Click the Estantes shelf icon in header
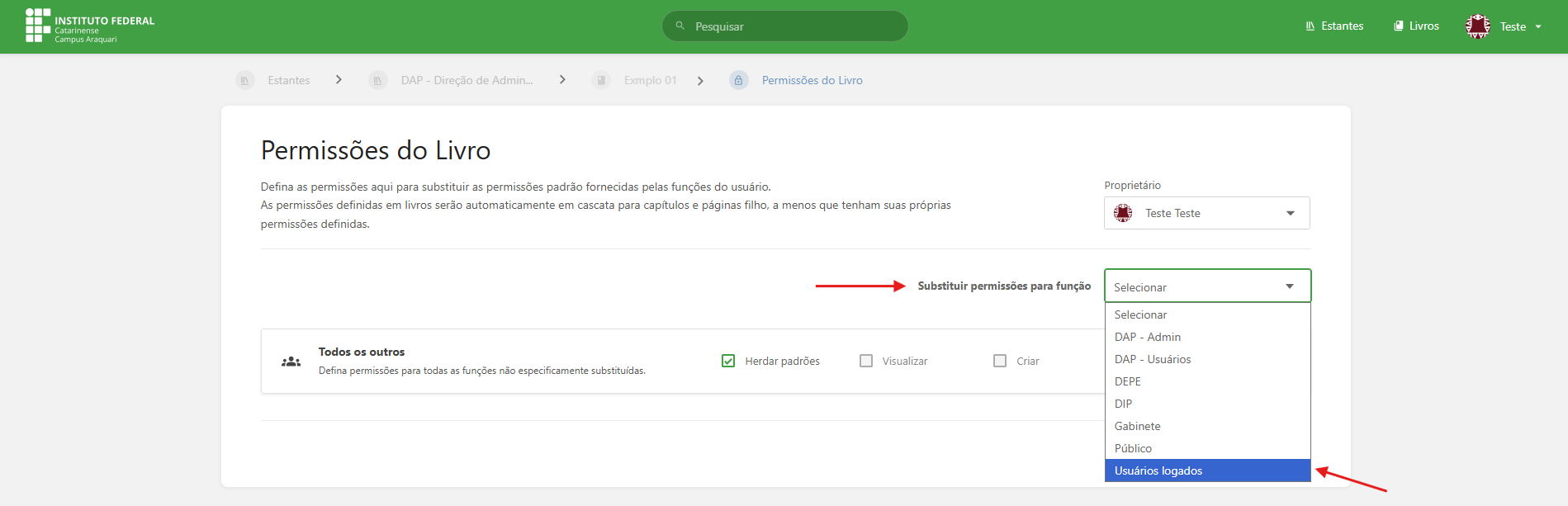 1310,26
